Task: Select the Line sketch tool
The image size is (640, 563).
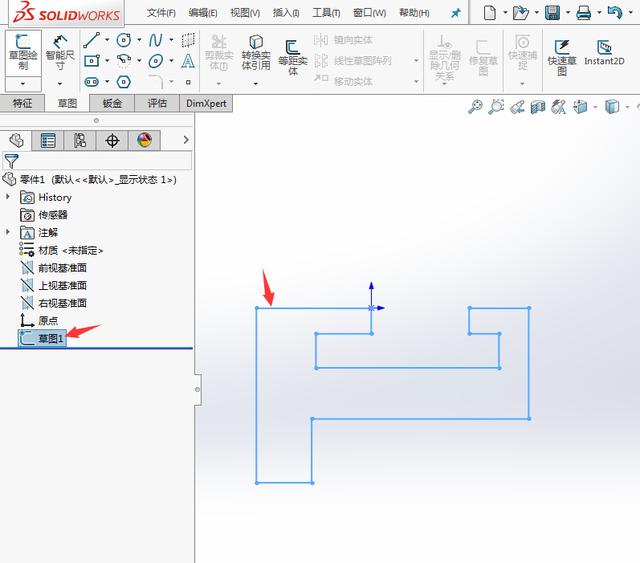Action: [91, 40]
